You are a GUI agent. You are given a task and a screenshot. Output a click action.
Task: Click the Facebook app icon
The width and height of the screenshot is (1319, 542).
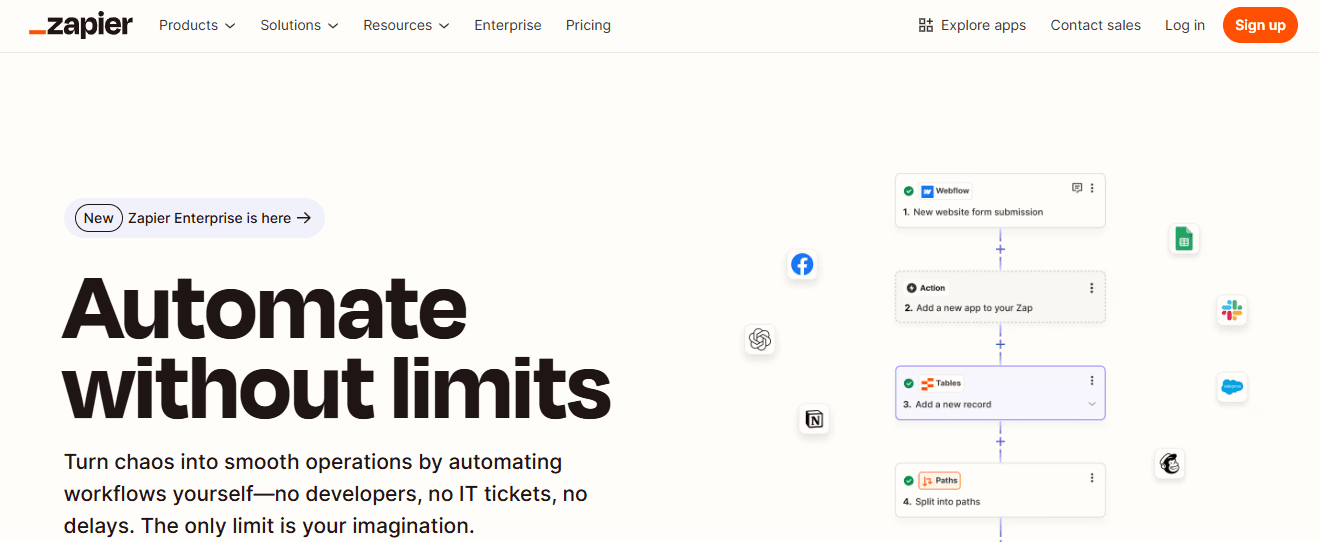tap(802, 264)
